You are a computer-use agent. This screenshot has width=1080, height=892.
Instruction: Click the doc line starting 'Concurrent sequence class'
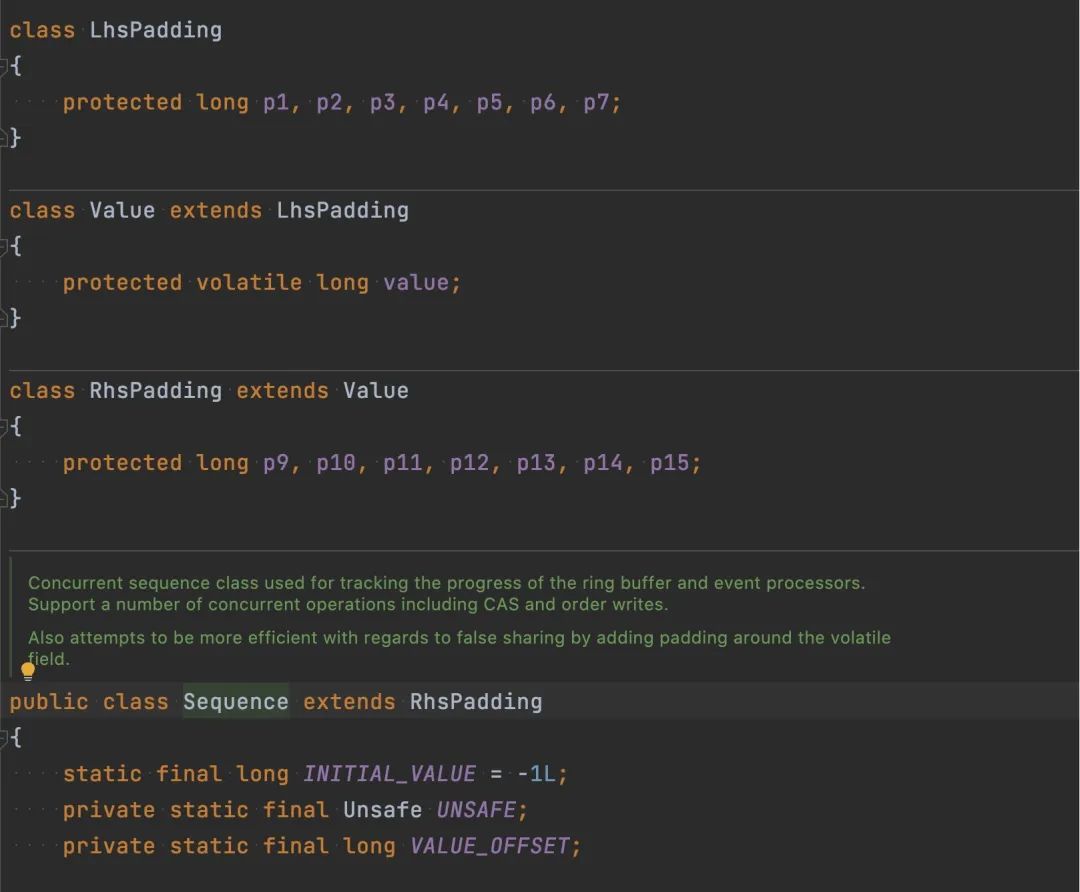[446, 583]
